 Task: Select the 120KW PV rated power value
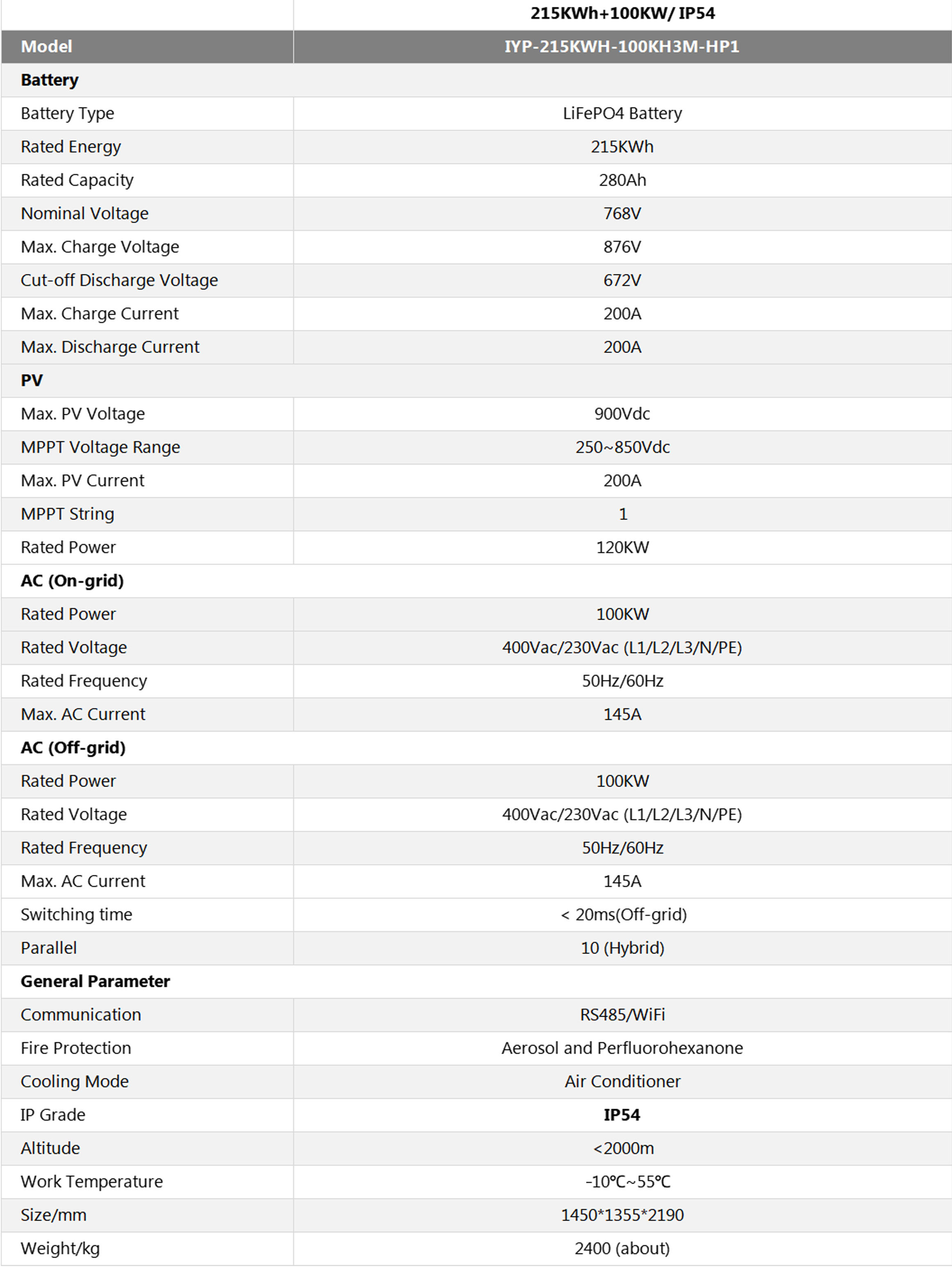622,547
